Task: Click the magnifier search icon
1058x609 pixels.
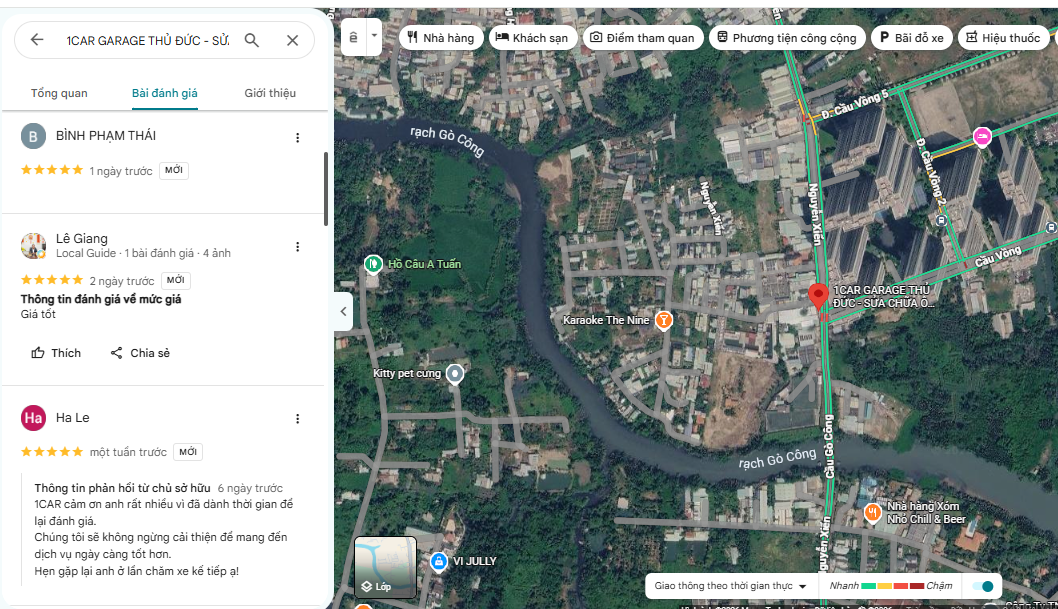Action: [x=252, y=40]
